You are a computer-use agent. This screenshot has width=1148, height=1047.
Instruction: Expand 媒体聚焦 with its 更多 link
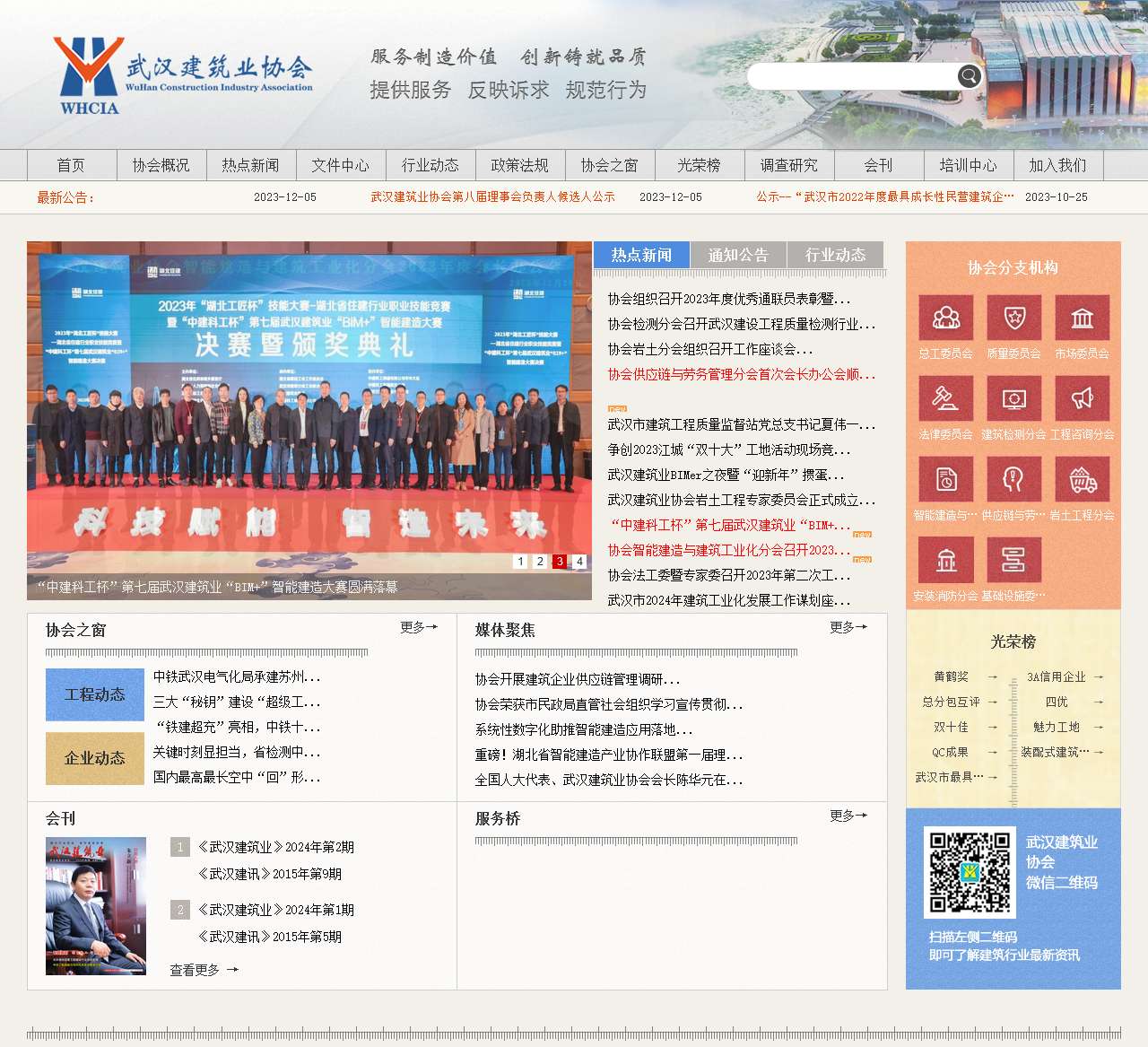tap(846, 628)
